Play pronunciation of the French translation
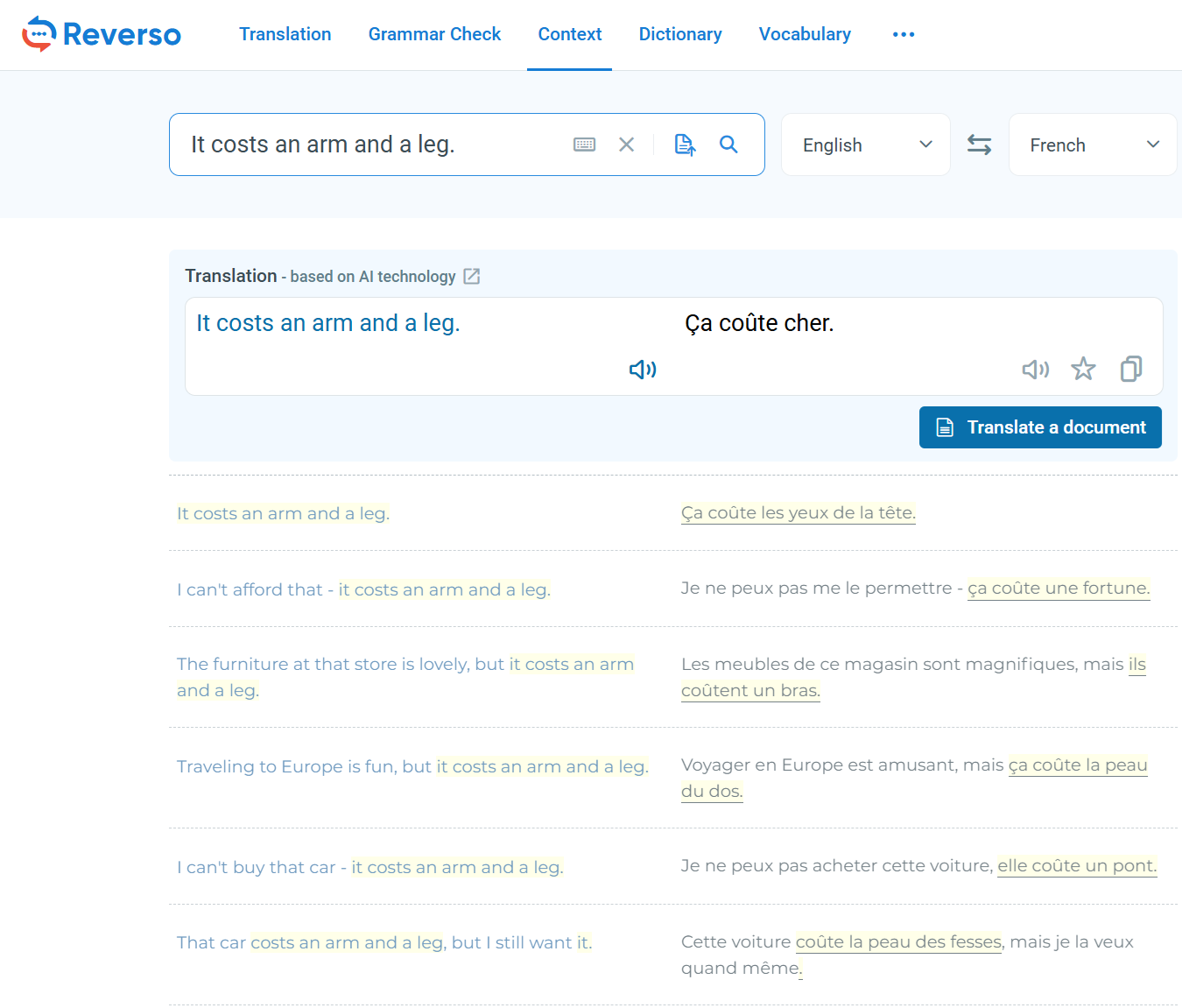The height and width of the screenshot is (1008, 1182). pos(1036,369)
